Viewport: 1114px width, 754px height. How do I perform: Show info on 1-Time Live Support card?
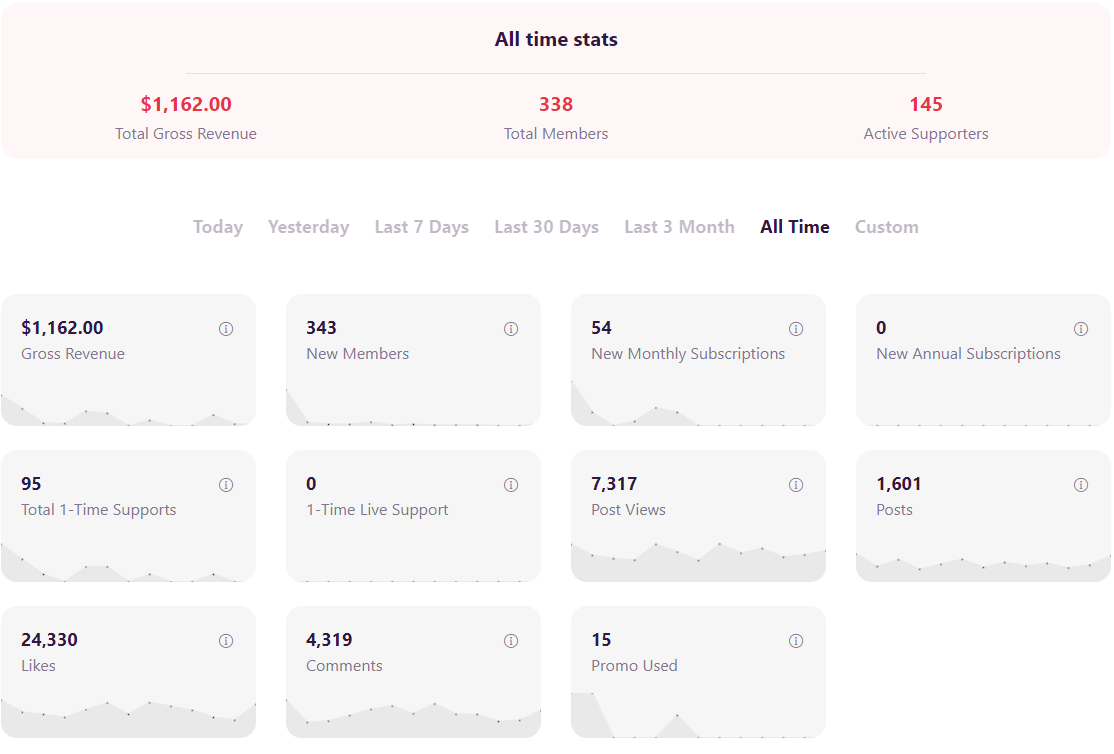(x=511, y=485)
